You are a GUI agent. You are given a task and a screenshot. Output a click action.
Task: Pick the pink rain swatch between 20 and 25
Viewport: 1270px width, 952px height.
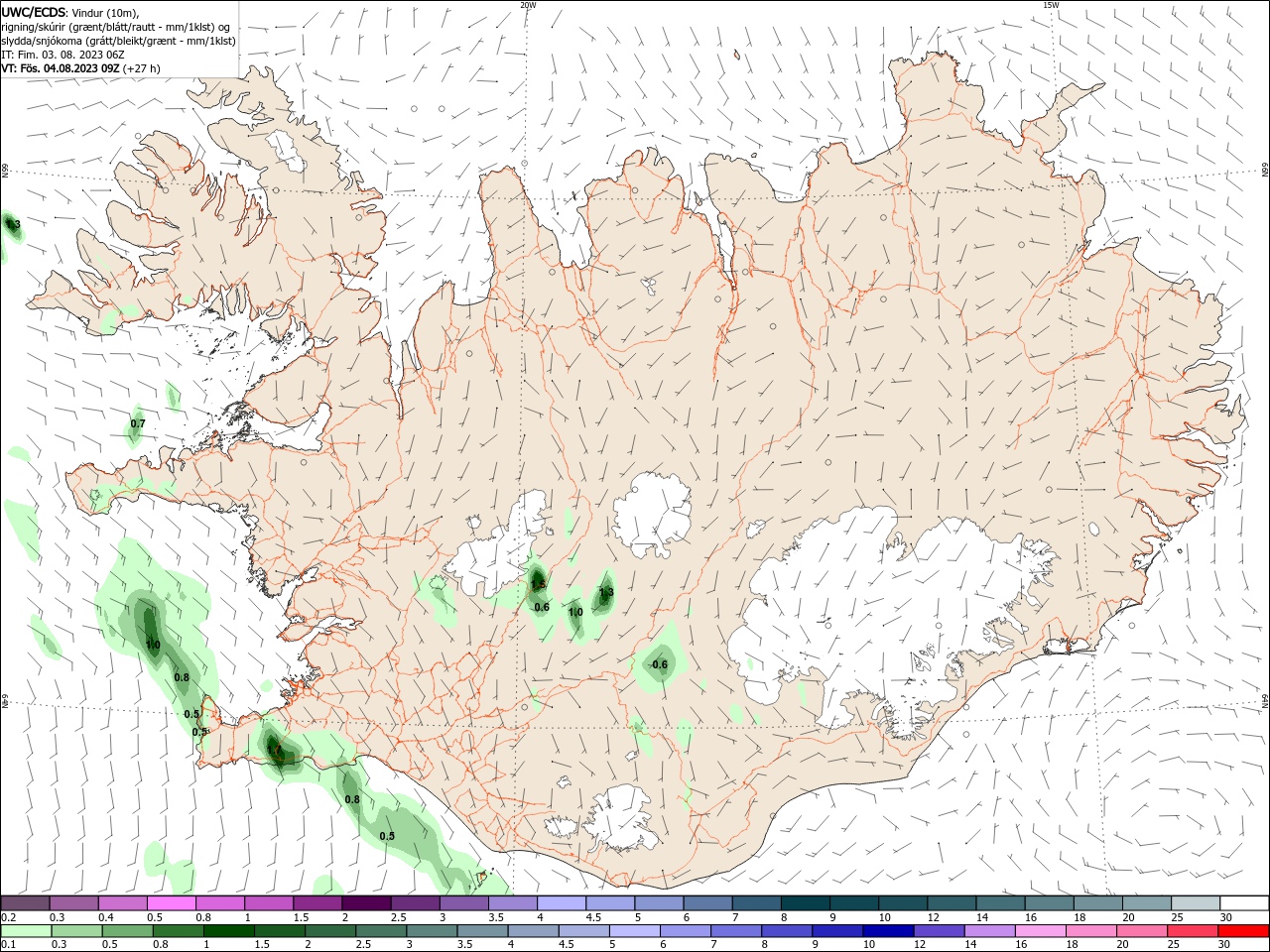(1141, 931)
